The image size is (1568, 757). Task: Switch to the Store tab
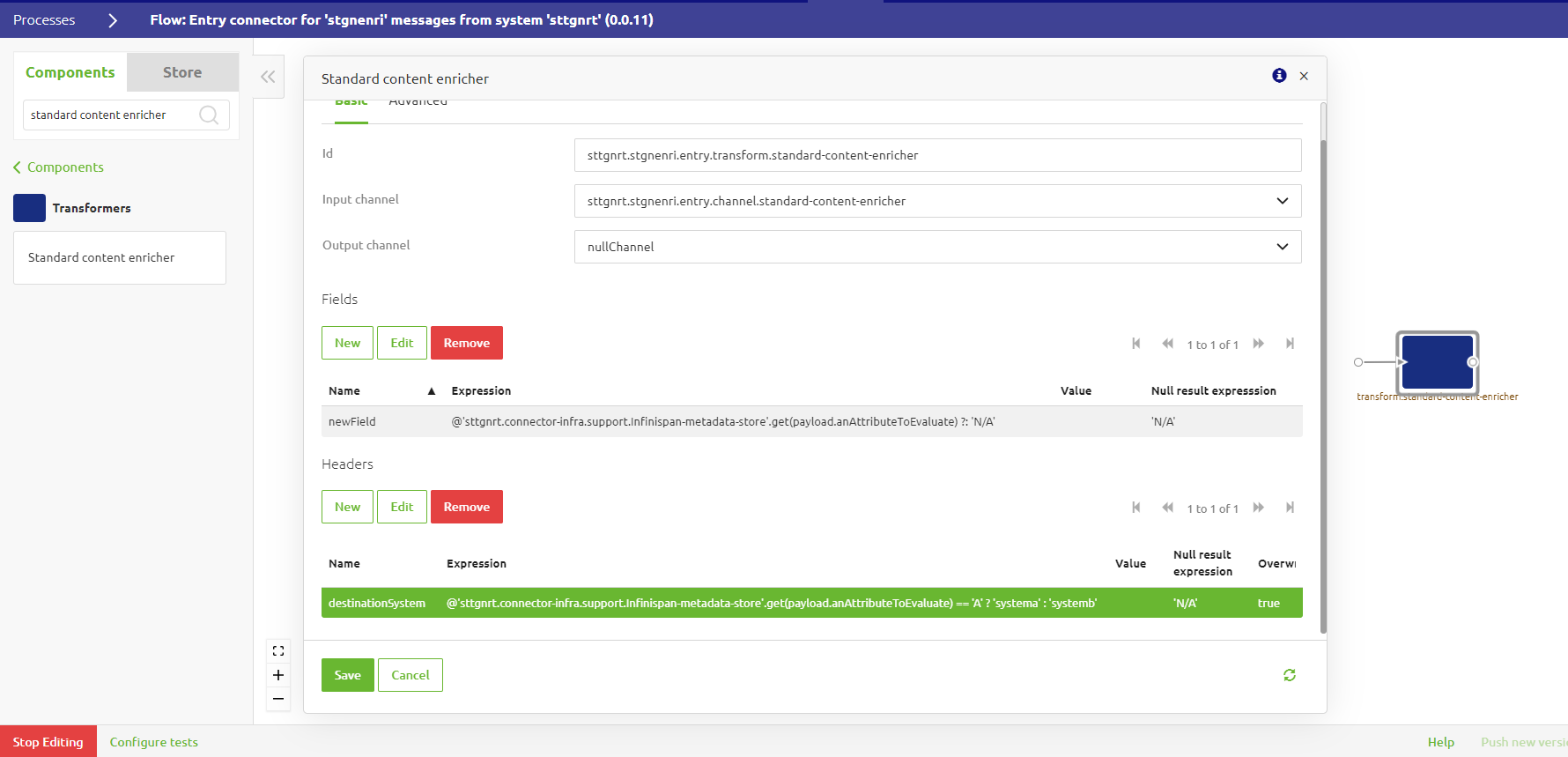[x=182, y=72]
